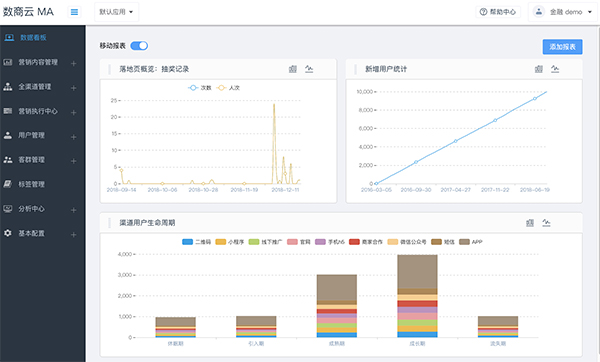The image size is (600, 362).
Task: Click the tallest 成长期 stacked bar
Action: [x=417, y=296]
